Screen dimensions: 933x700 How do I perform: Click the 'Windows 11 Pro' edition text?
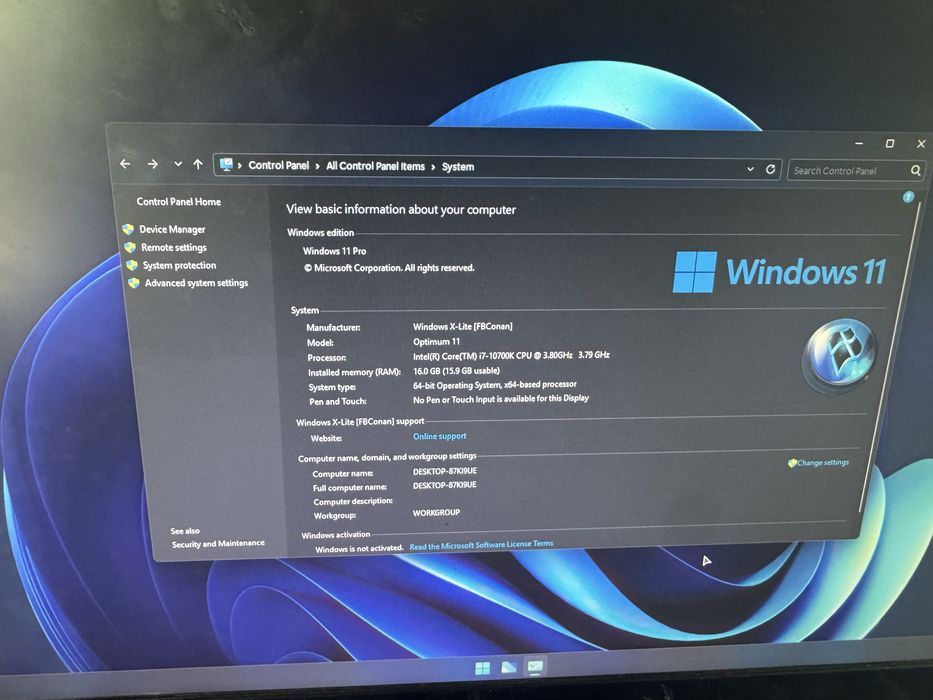[334, 251]
